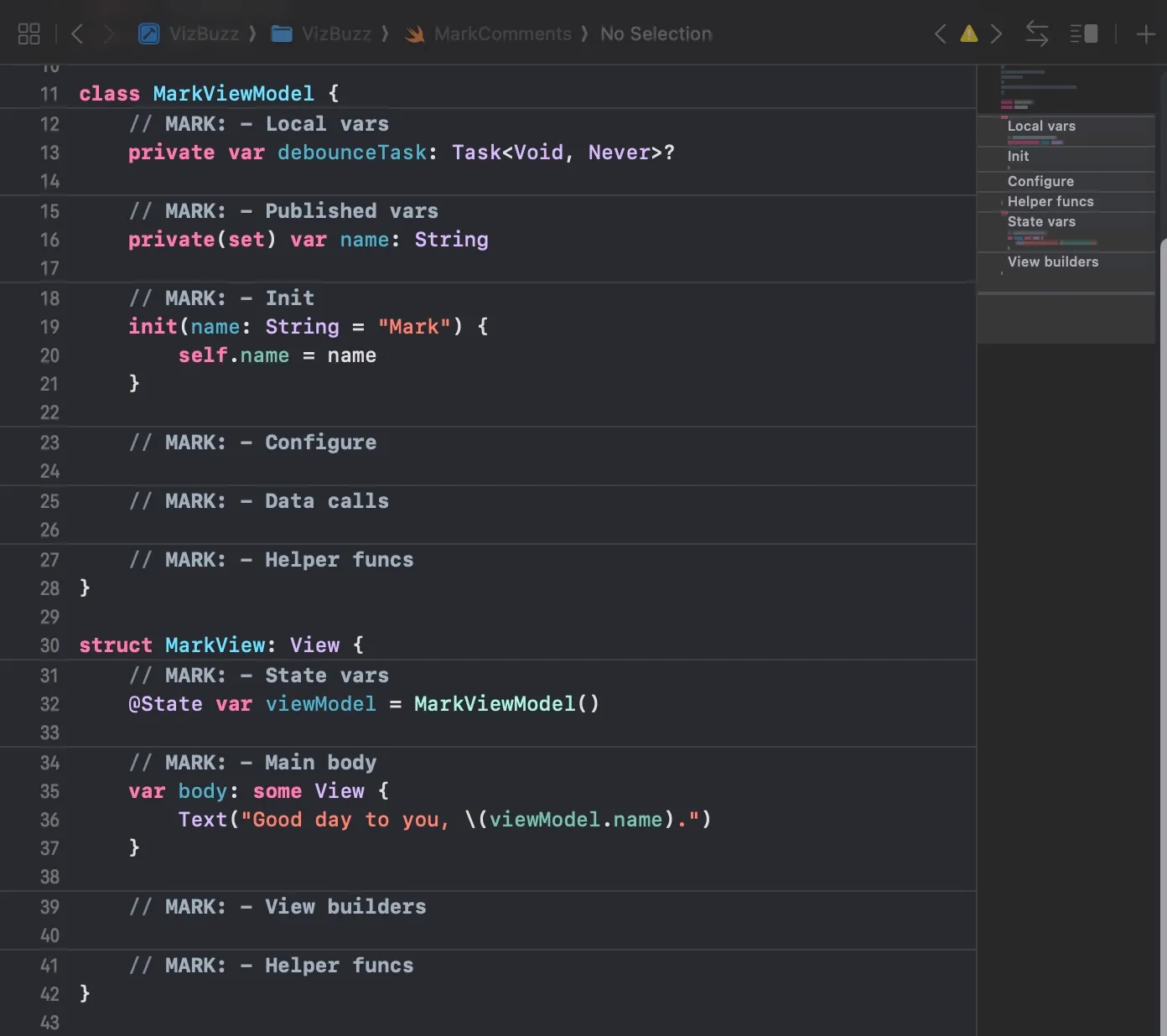Viewport: 1167px width, 1036px height.
Task: Click the yellow warning issue icon
Action: pos(968,34)
